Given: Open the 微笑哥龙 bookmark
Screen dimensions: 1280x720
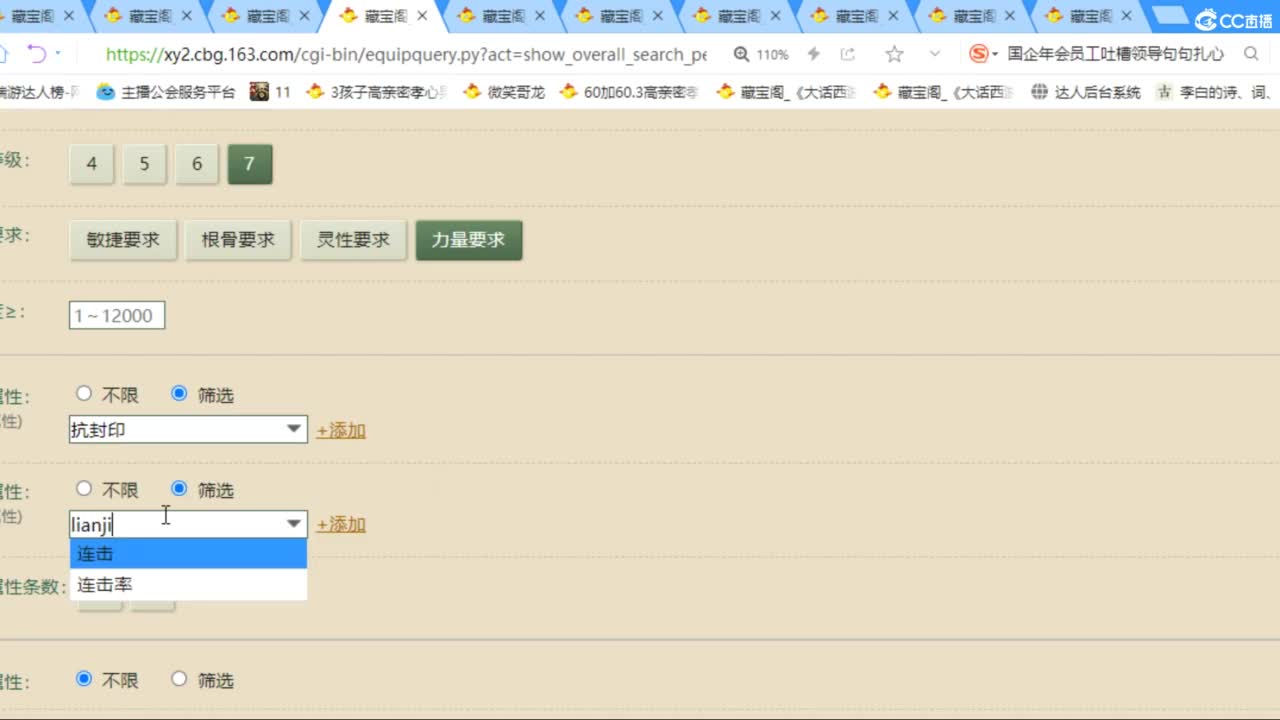Looking at the screenshot, I should [x=505, y=92].
